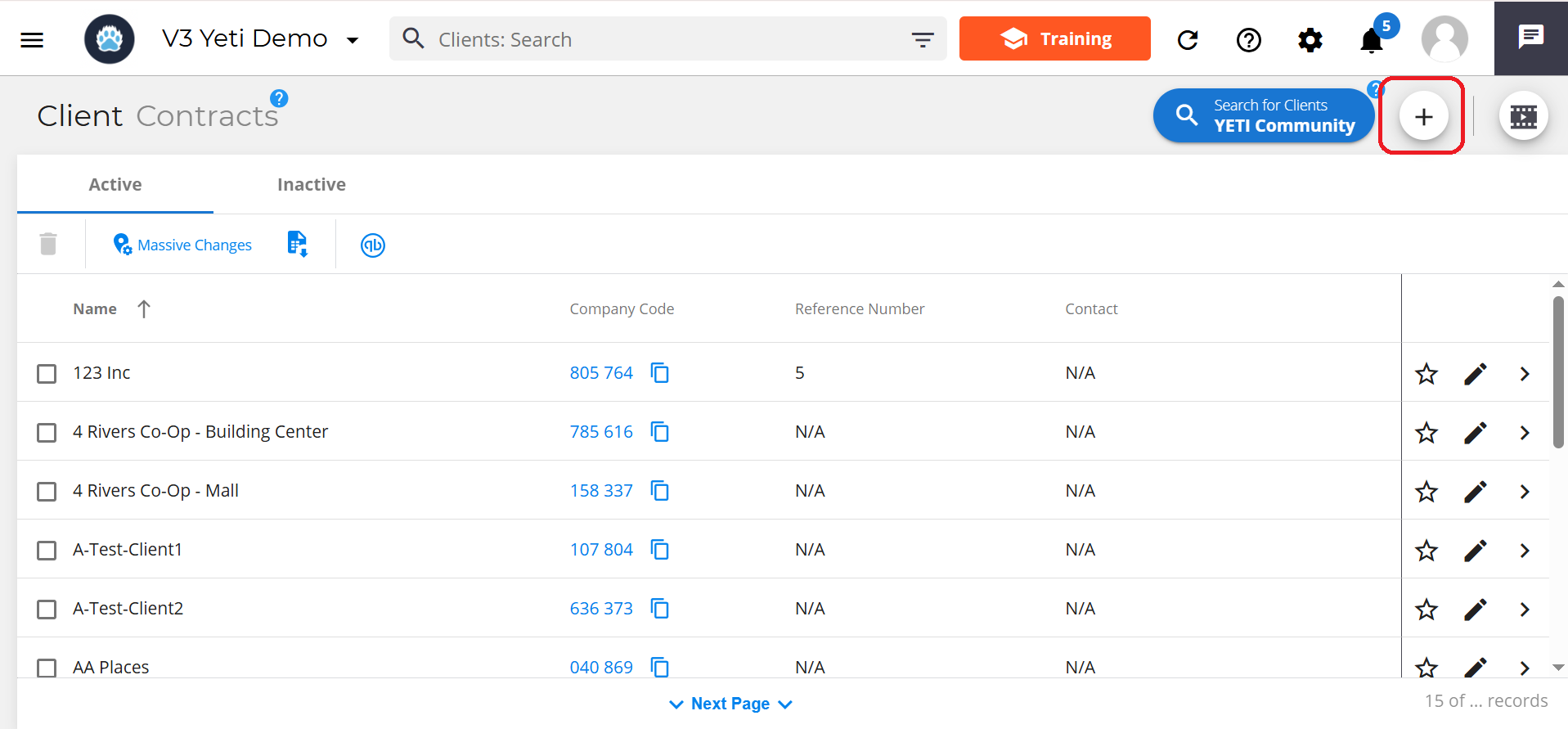Edit the A-Test-Client1 row with pencil

1475,551
